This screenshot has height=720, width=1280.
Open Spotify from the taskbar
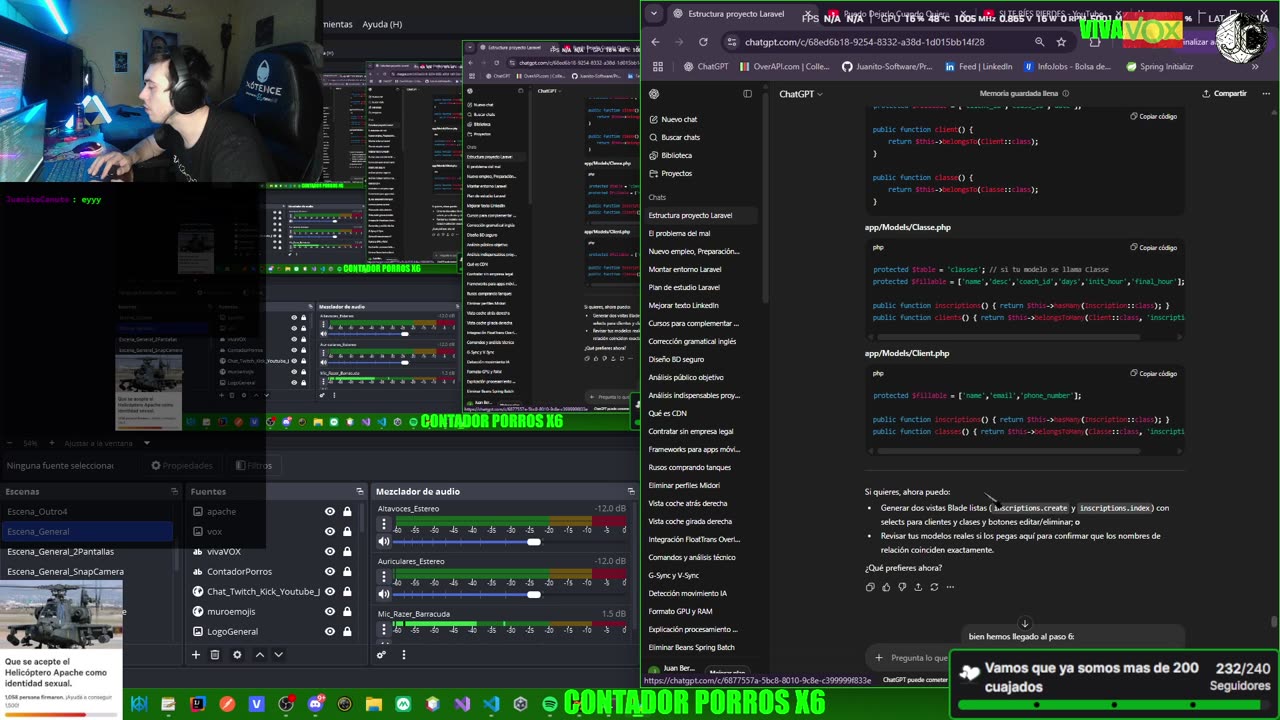point(550,704)
